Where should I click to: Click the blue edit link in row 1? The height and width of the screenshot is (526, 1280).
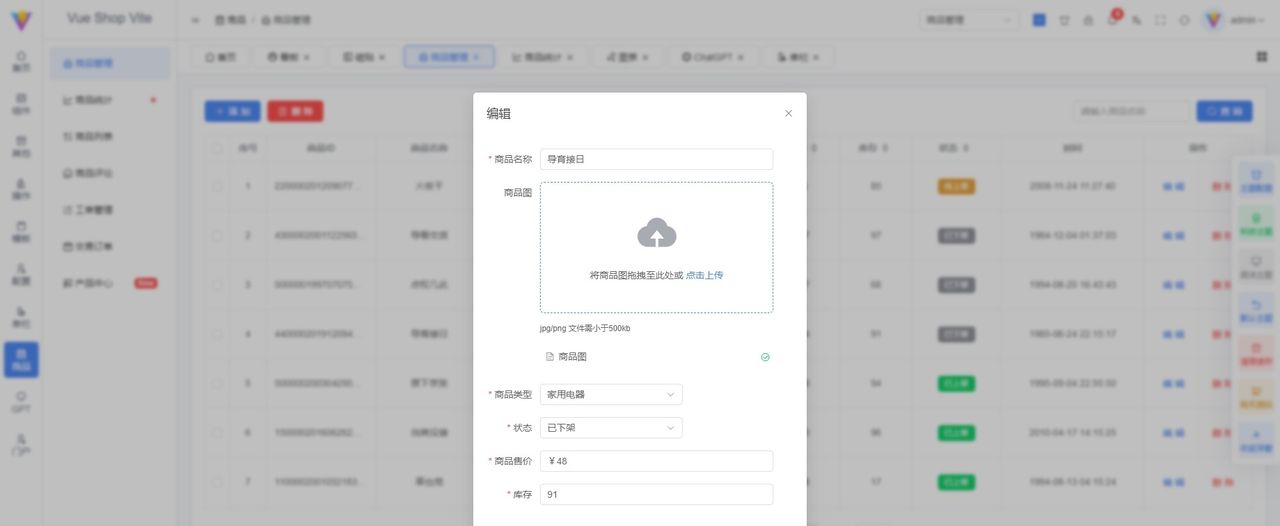(x=1173, y=186)
